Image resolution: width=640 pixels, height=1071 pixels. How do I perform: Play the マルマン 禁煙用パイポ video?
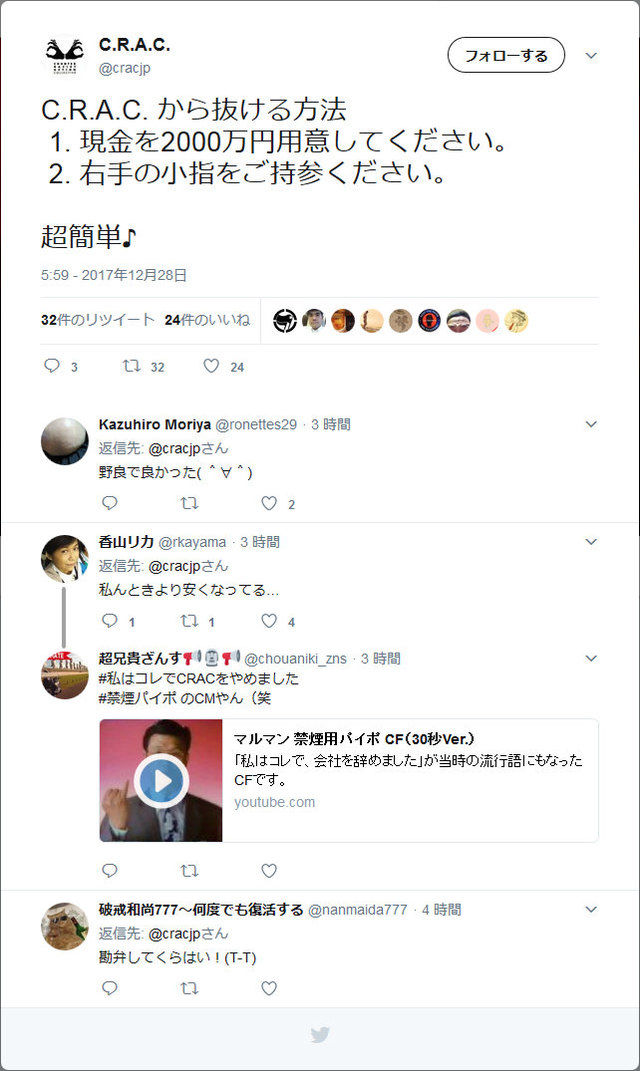[161, 780]
